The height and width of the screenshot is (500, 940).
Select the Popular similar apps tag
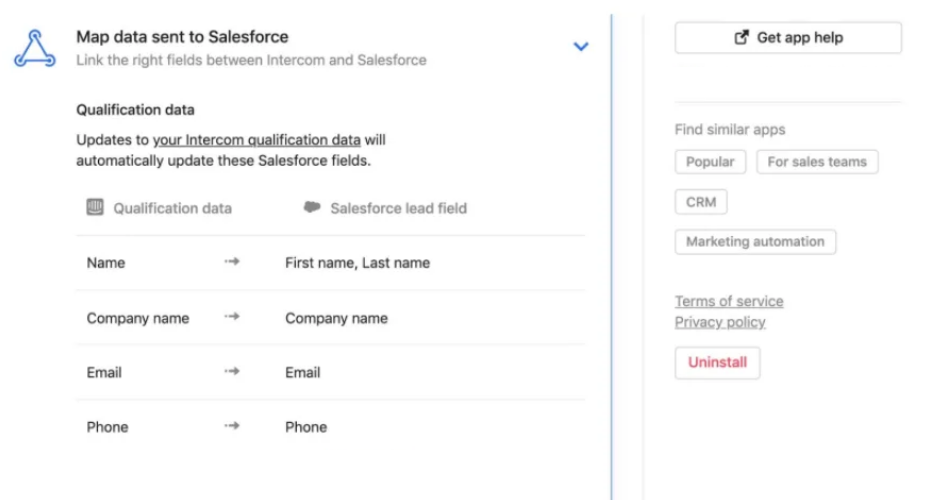point(710,161)
